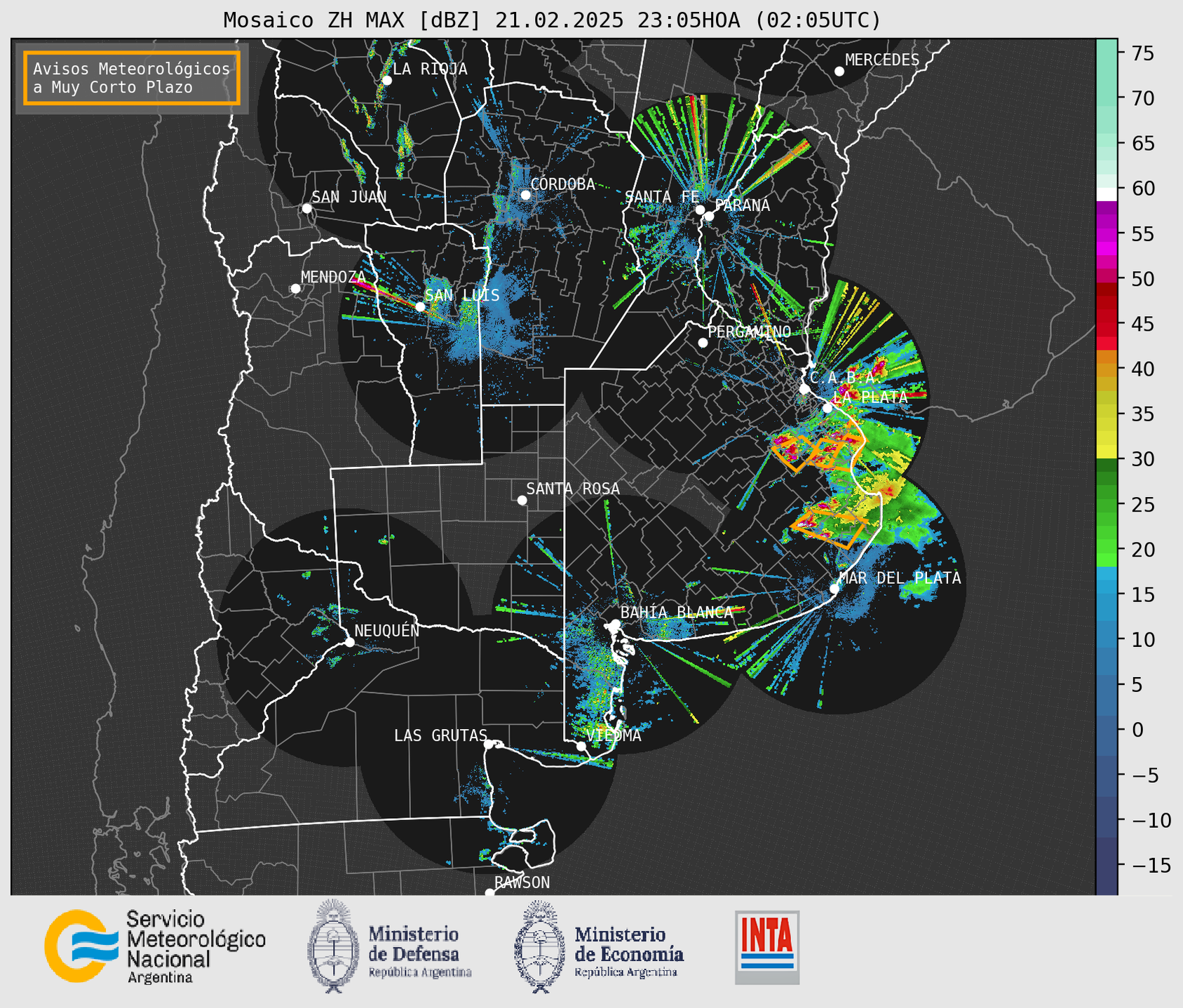
Task: Click the Servicio Meteorológico Nacional logo
Action: pyautogui.click(x=155, y=946)
